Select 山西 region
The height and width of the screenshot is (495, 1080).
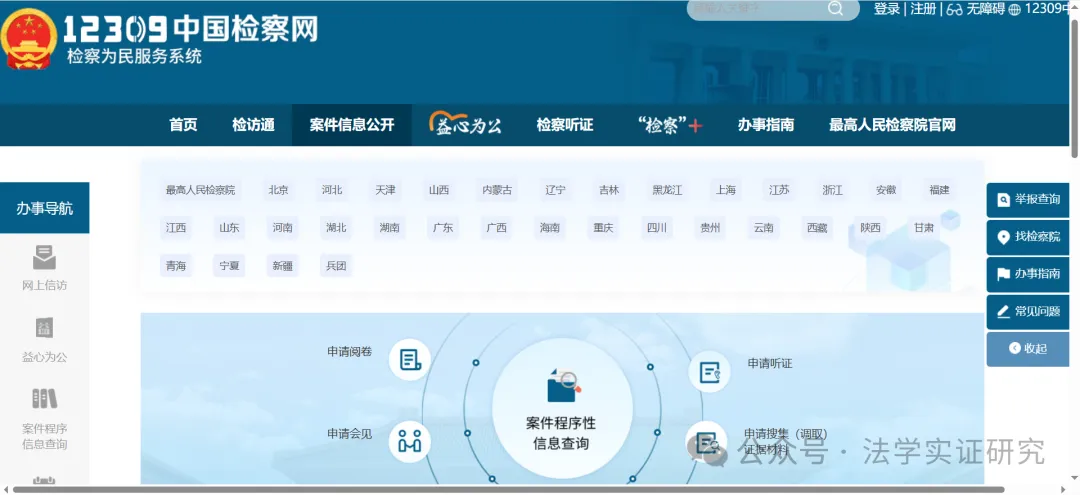pos(439,190)
